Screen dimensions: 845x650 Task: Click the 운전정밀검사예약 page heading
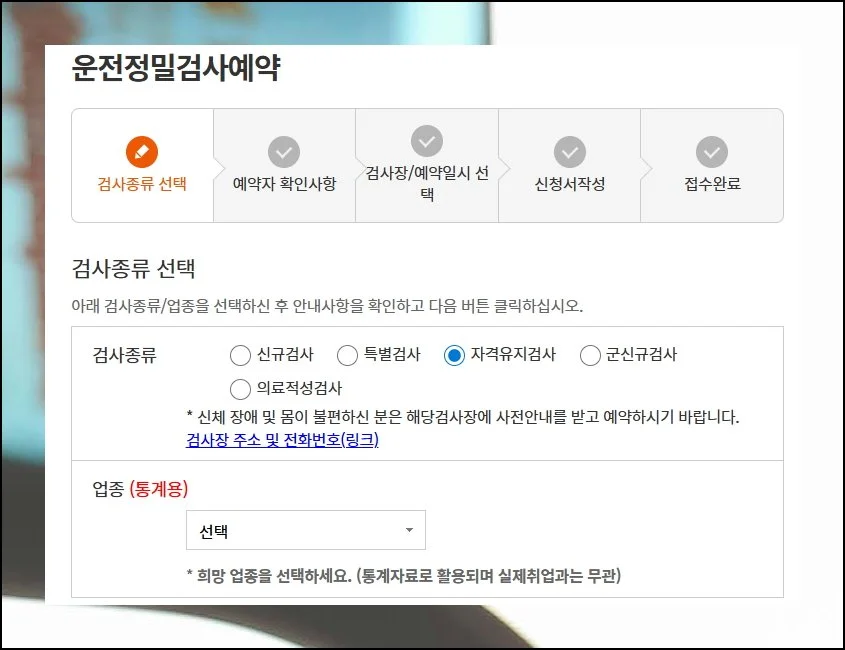[x=176, y=69]
